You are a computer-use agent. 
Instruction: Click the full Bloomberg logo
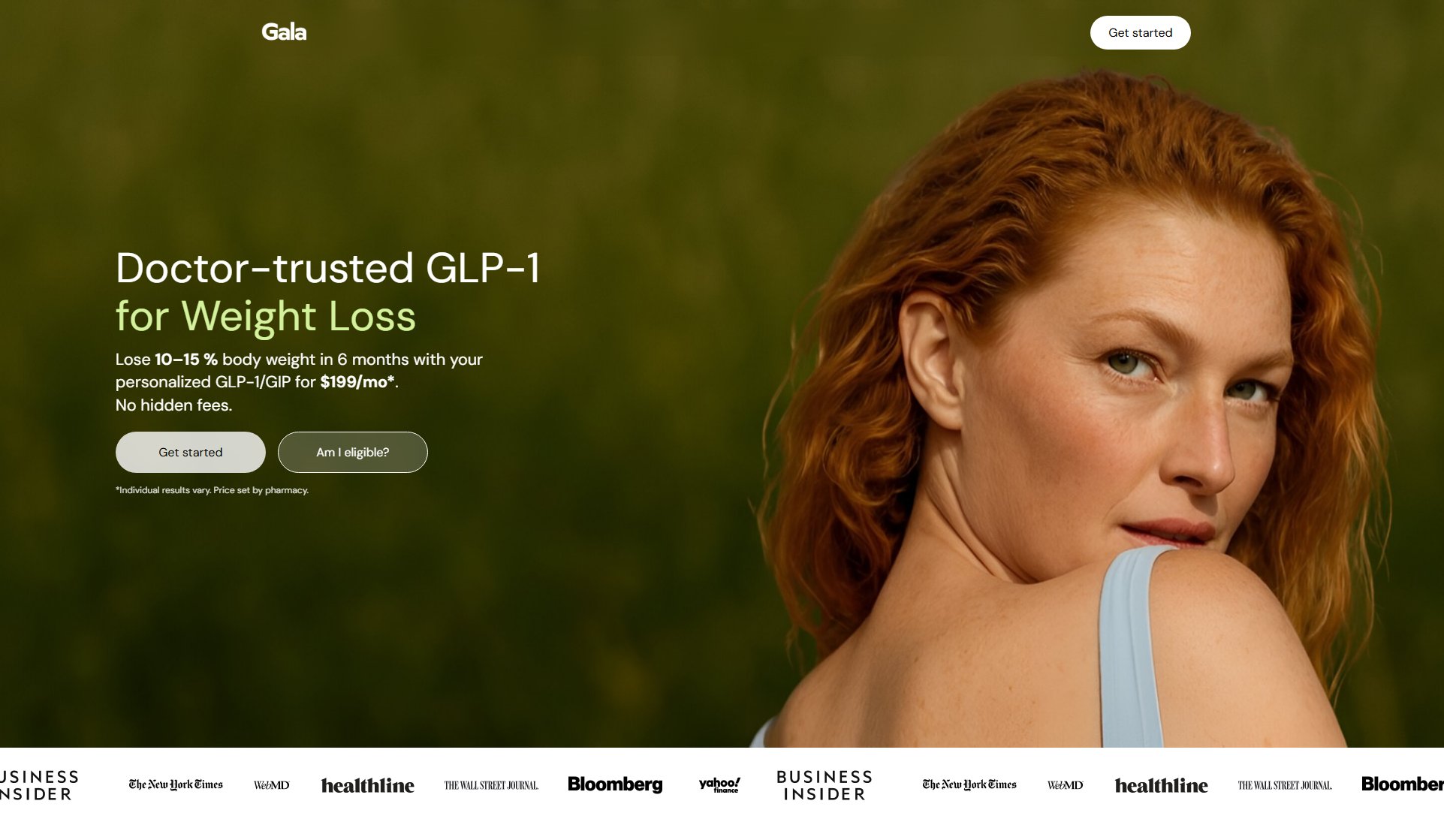[615, 784]
